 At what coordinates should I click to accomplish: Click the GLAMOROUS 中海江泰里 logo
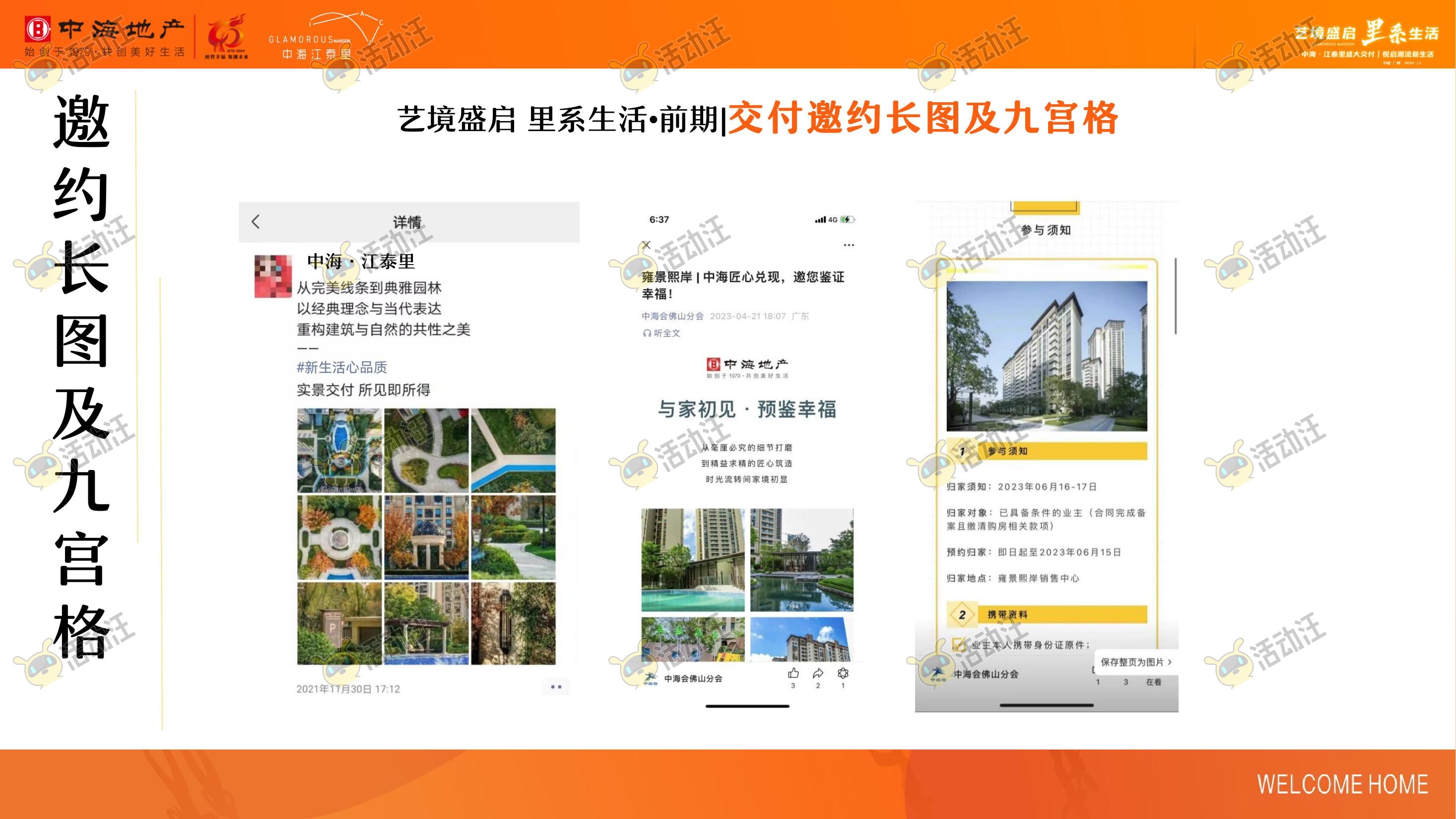326,36
